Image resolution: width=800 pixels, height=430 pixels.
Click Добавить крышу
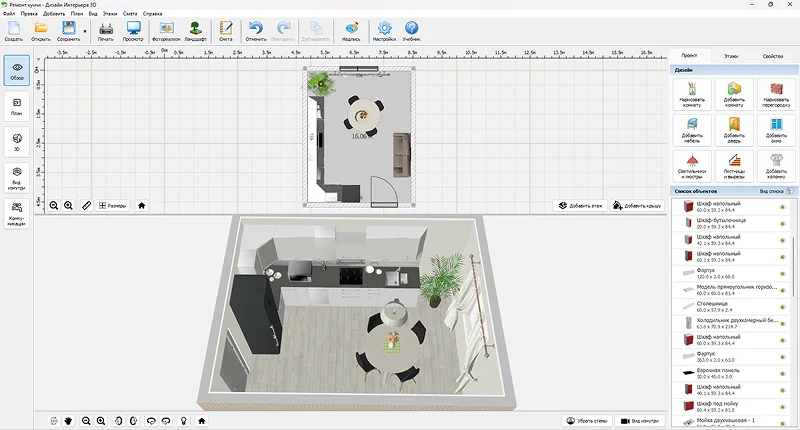point(637,206)
